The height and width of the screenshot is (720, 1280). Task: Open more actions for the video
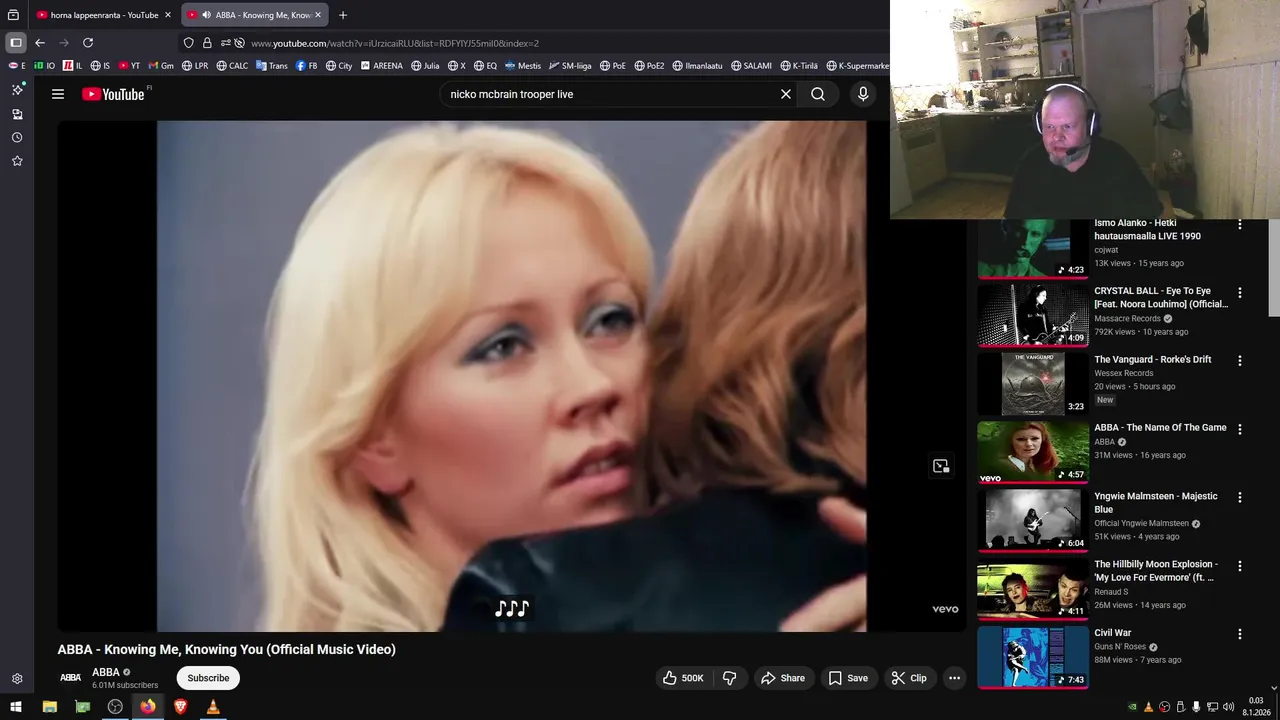(954, 678)
